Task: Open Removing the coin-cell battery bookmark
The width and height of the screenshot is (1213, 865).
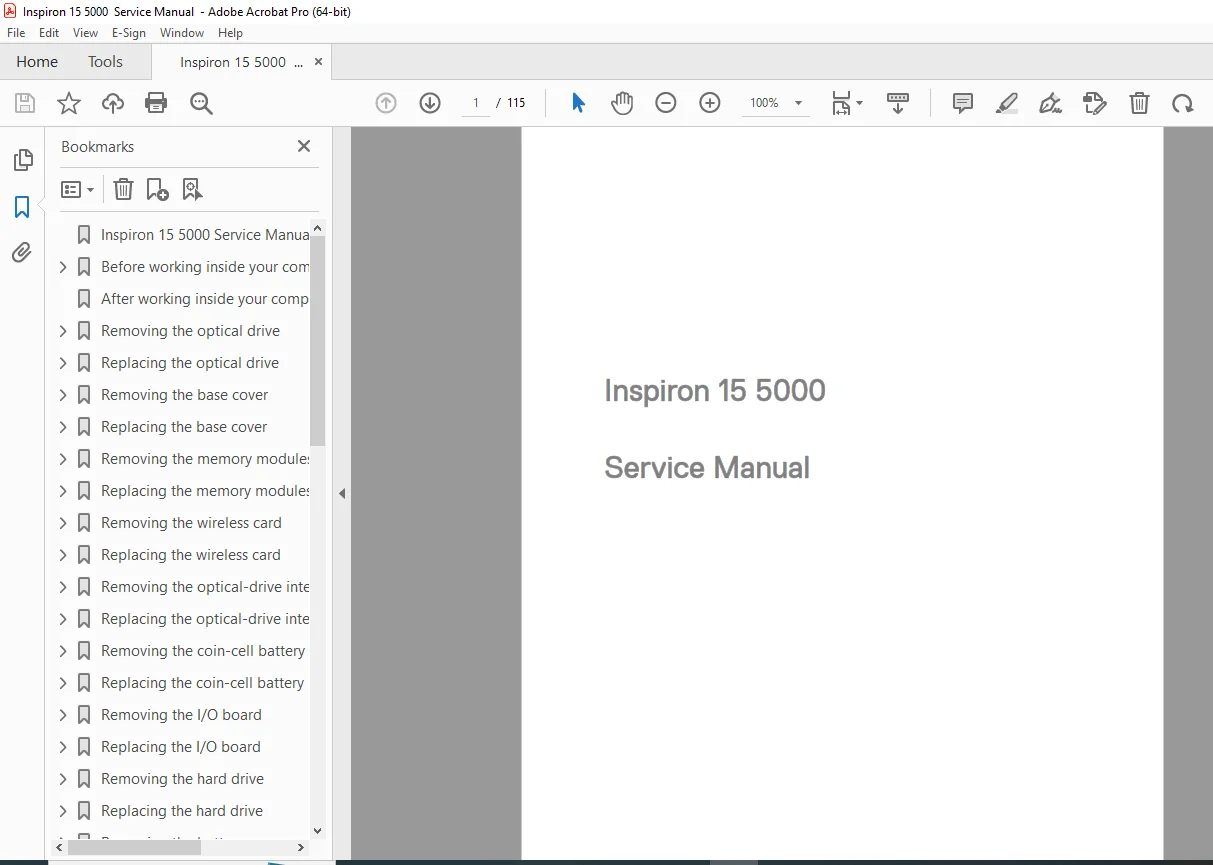Action: pyautogui.click(x=203, y=651)
